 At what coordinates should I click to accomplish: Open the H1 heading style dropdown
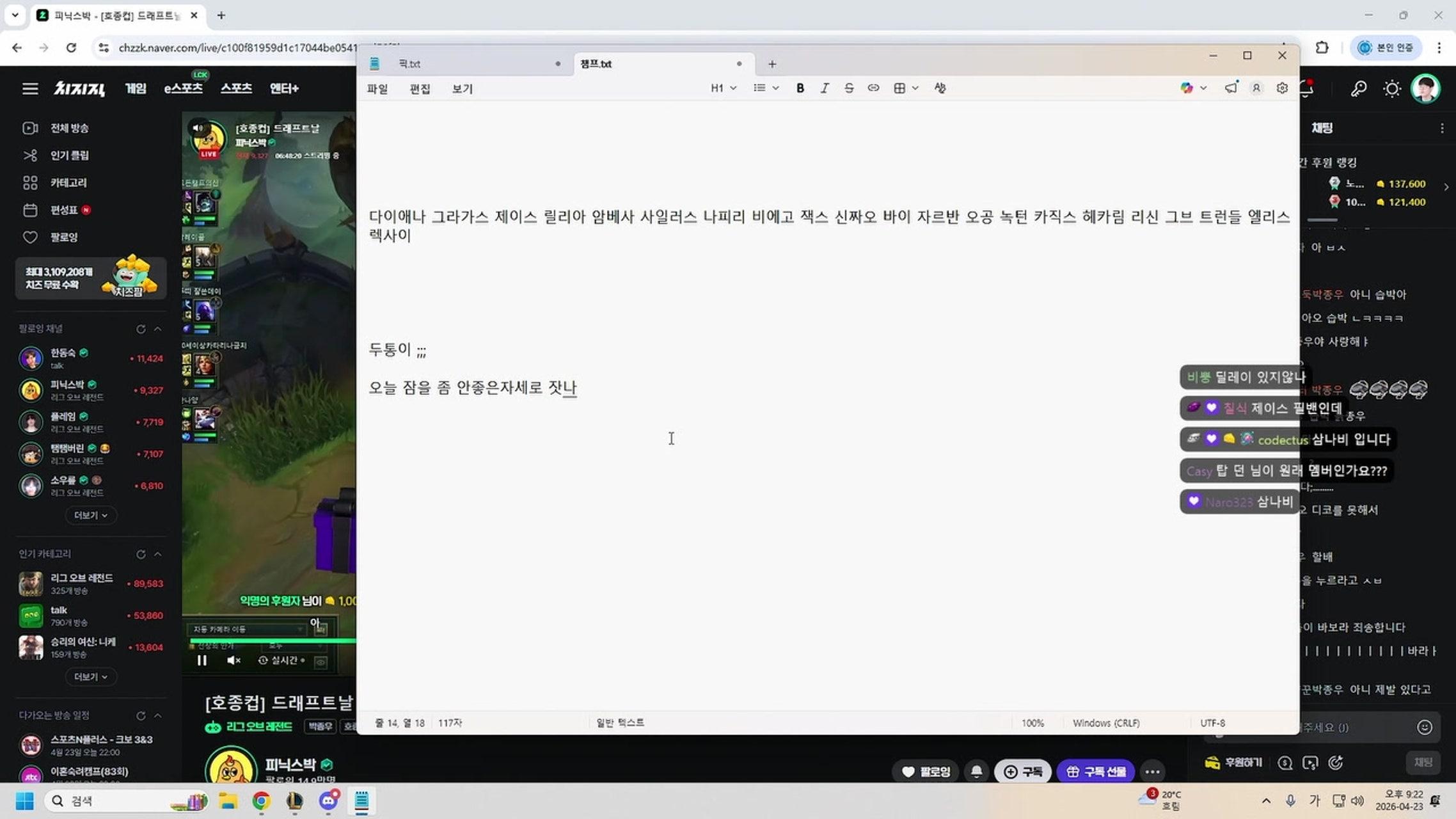pos(722,88)
